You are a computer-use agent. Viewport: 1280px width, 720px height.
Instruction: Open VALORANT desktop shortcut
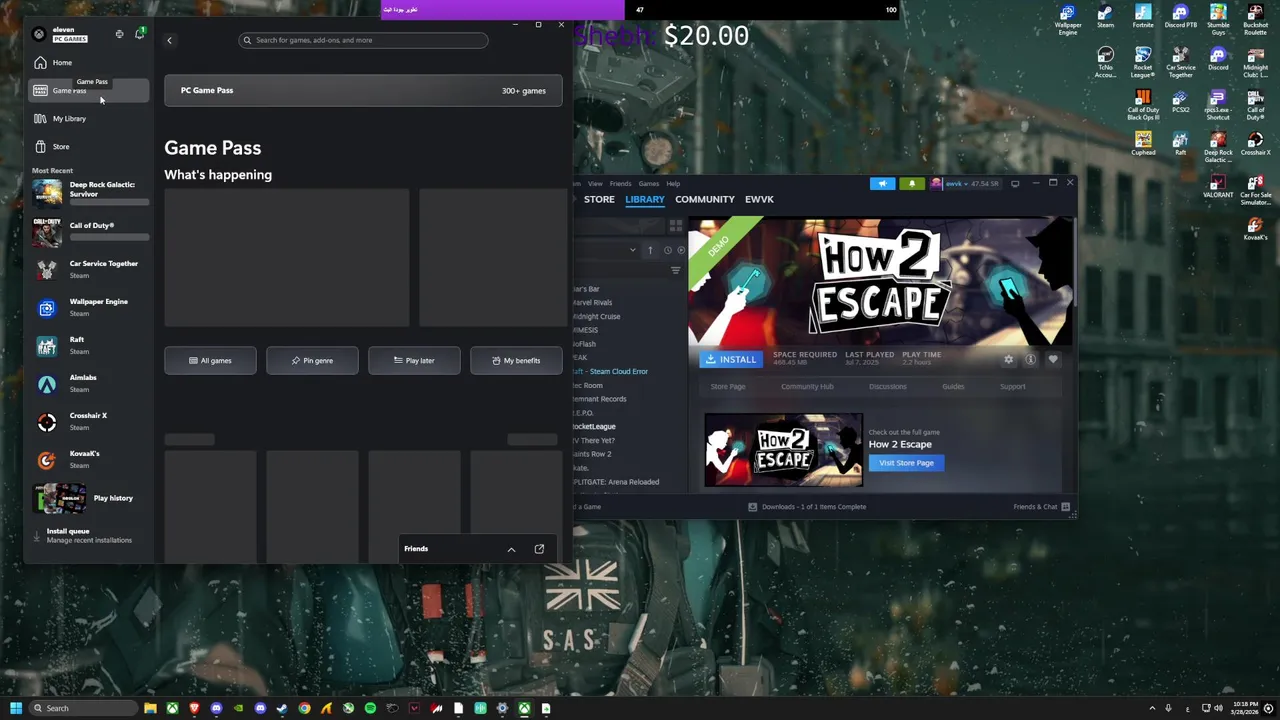[x=1218, y=187]
